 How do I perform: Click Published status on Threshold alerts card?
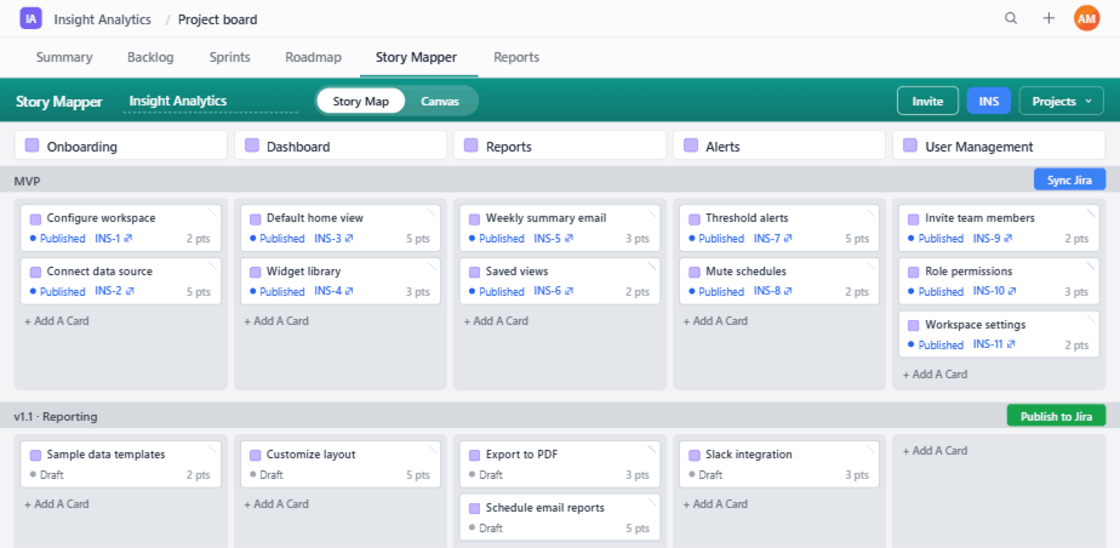[716, 239]
